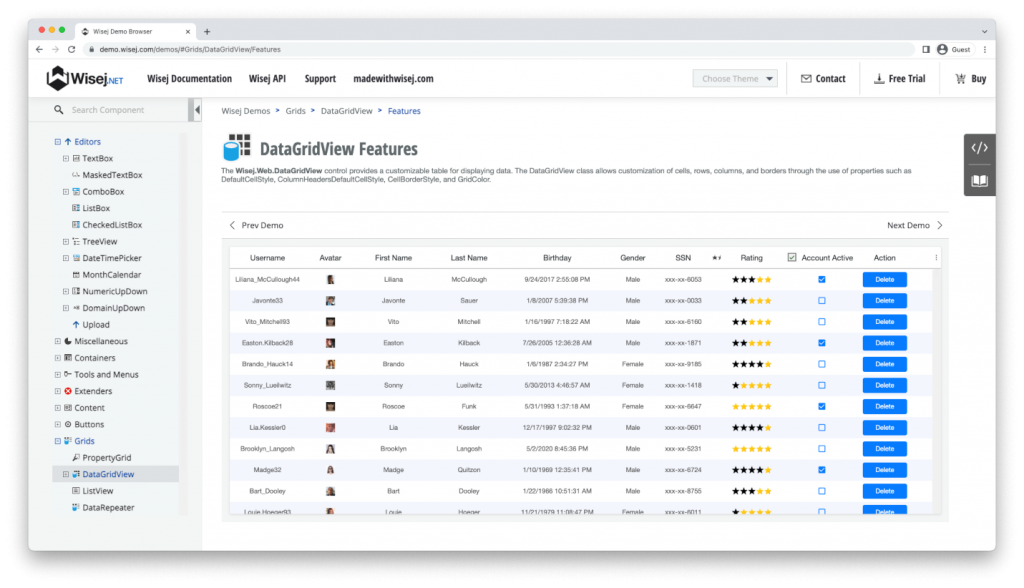Uncheck Account Active for Easton.Kilback28
The image size is (1024, 588).
(822, 343)
